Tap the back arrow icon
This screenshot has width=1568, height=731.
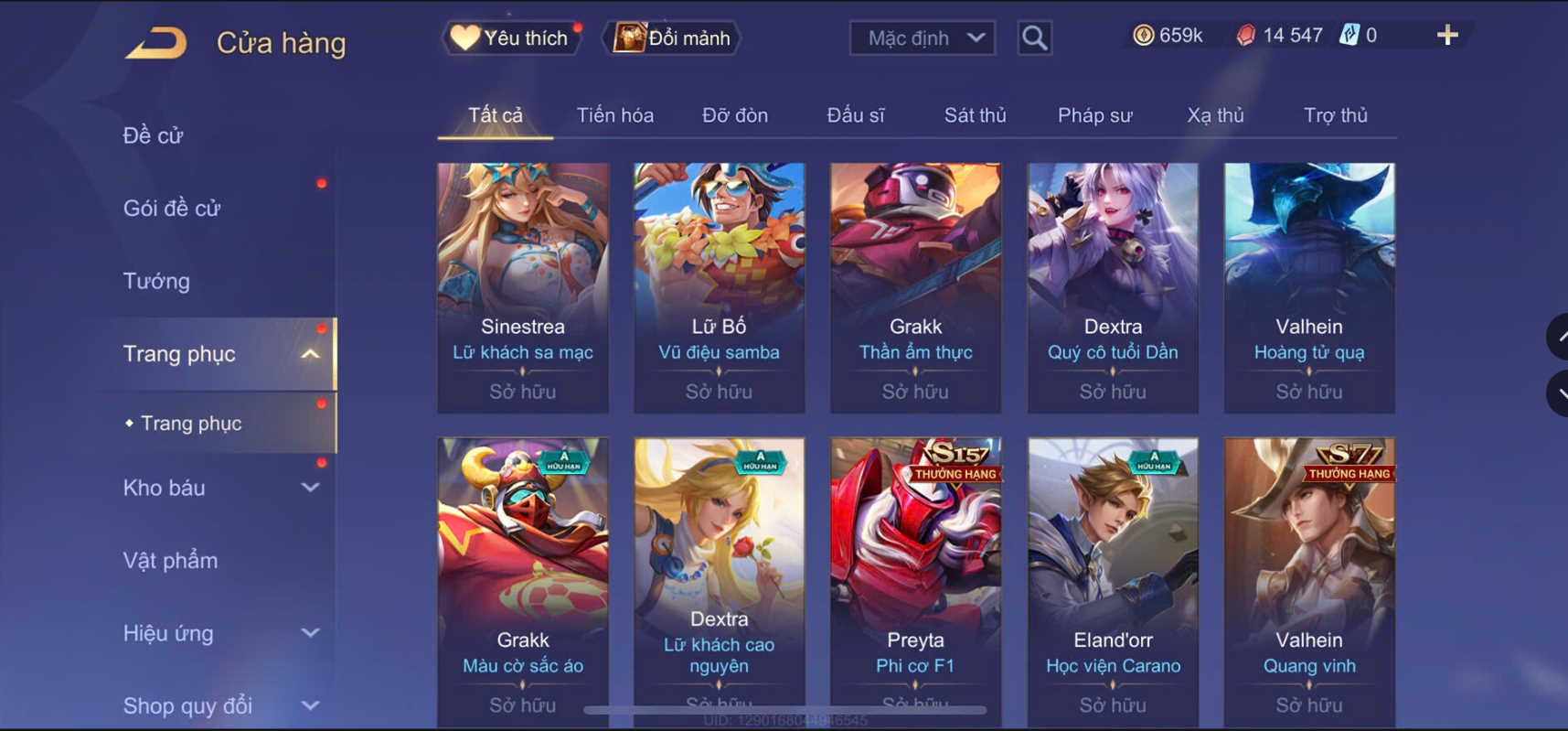pyautogui.click(x=156, y=43)
